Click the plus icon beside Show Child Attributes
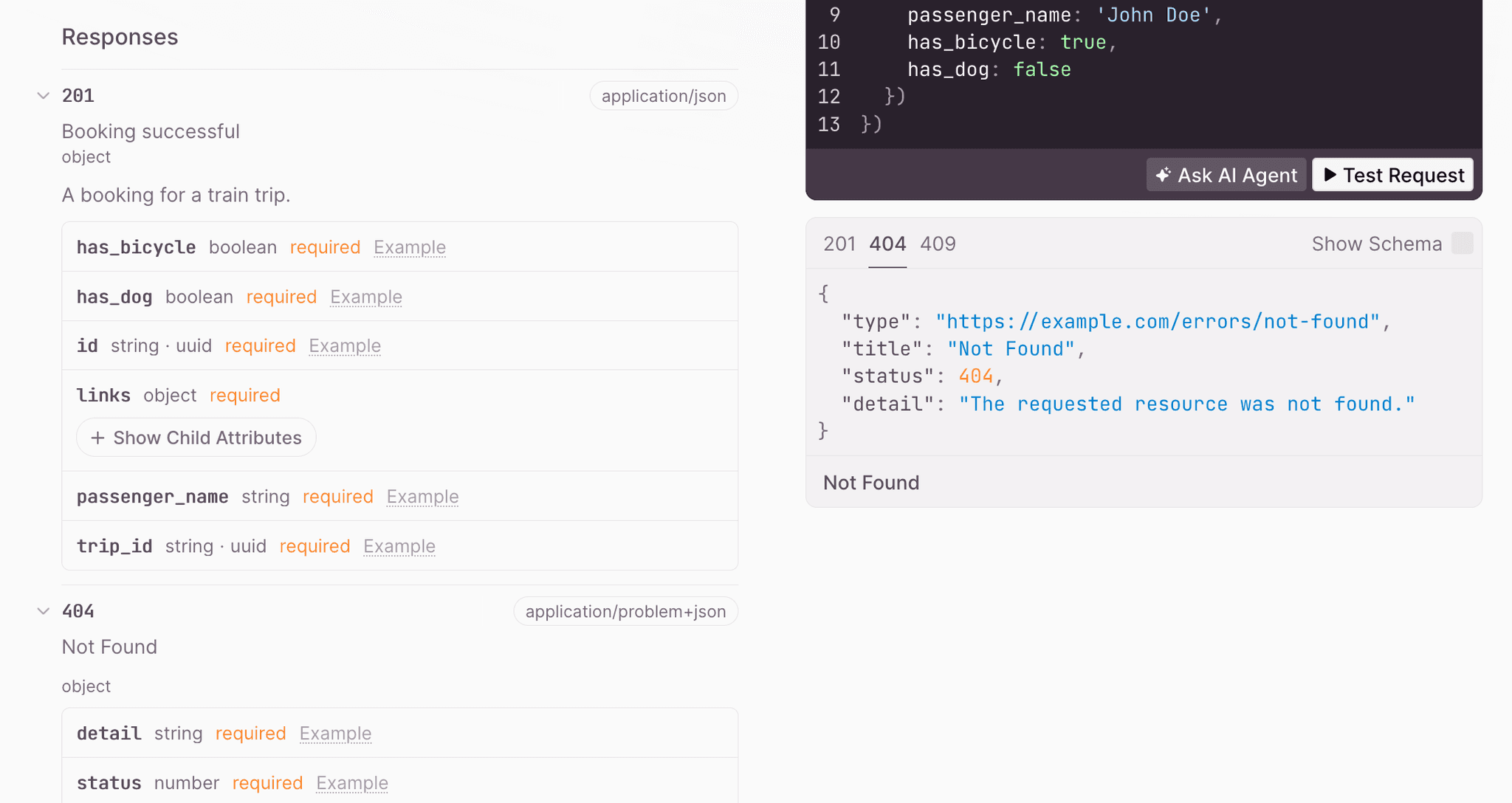The width and height of the screenshot is (1512, 803). point(97,438)
